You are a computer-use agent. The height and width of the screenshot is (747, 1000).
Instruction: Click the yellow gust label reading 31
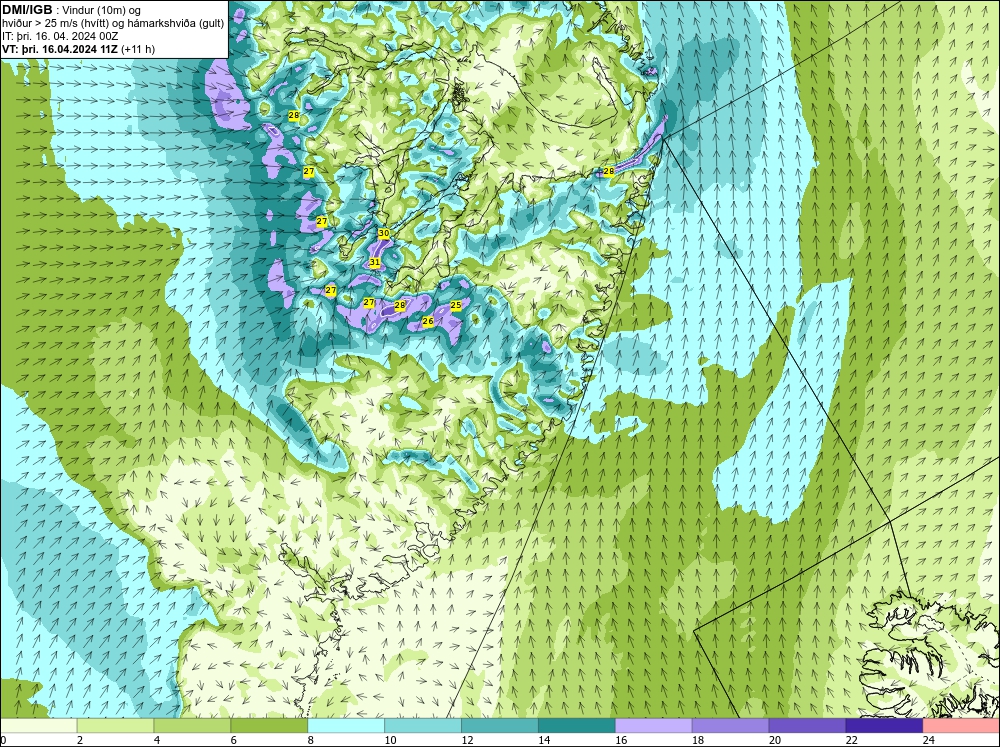(x=375, y=262)
